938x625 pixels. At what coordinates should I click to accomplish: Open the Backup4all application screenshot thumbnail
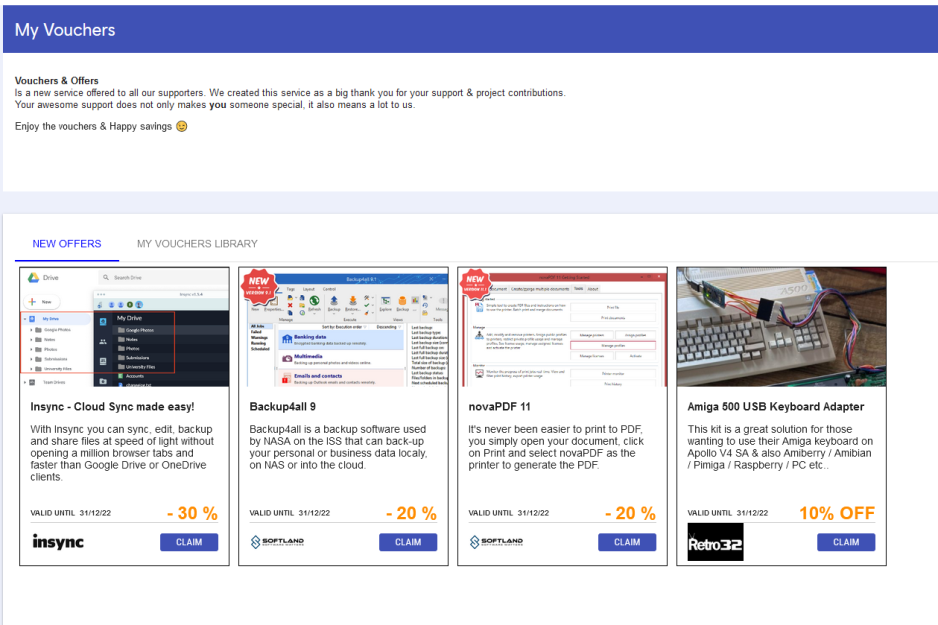[343, 327]
